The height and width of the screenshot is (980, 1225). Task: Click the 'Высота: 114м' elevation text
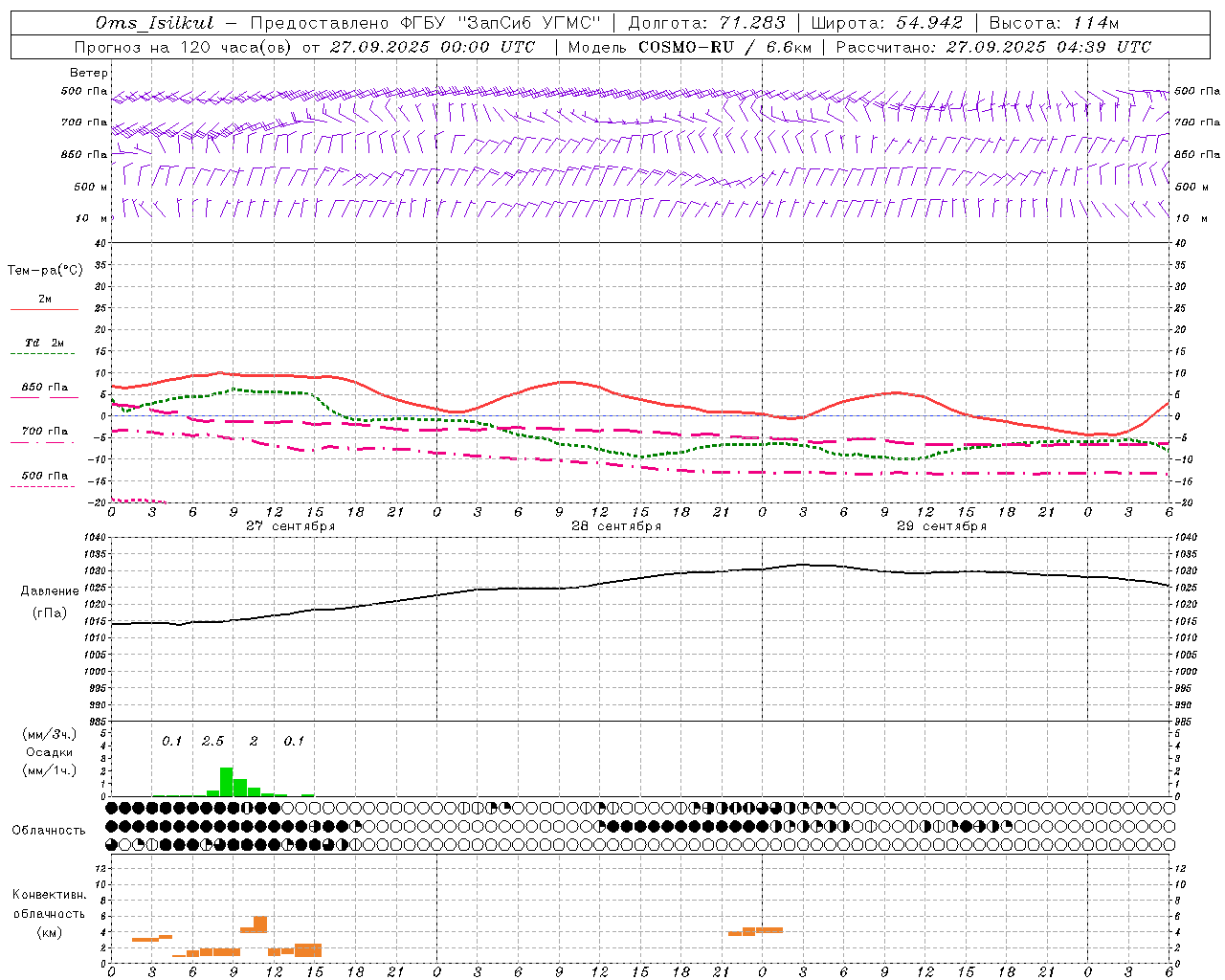pos(1054,23)
